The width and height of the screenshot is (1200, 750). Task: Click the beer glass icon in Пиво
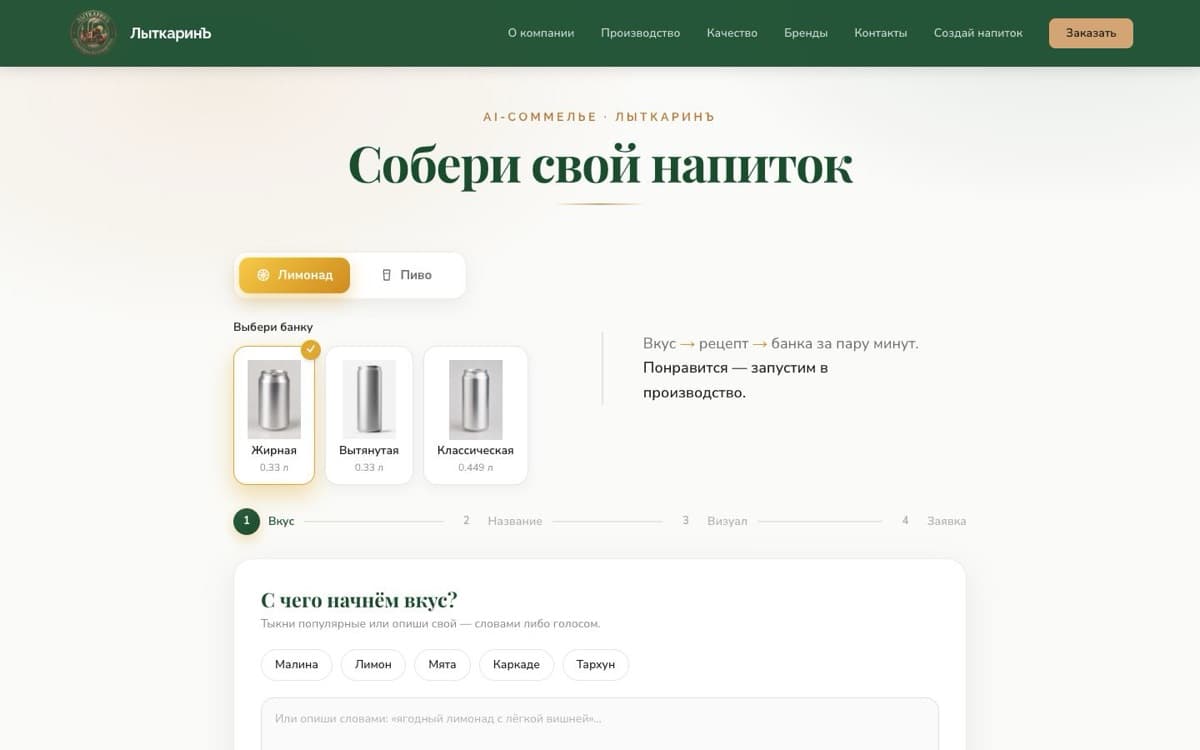[x=387, y=275]
